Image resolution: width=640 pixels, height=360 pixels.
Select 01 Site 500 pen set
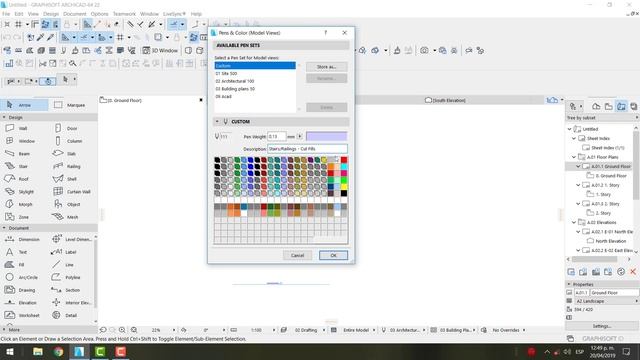pyautogui.click(x=255, y=73)
